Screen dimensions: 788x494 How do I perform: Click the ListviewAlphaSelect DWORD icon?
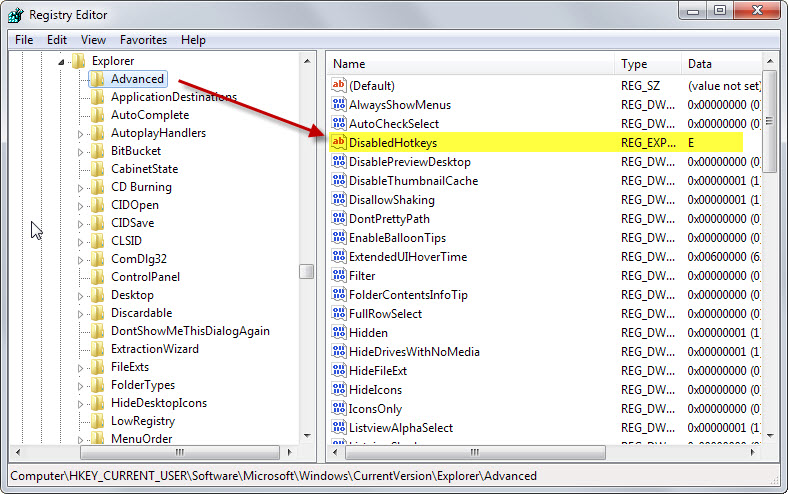click(x=339, y=428)
